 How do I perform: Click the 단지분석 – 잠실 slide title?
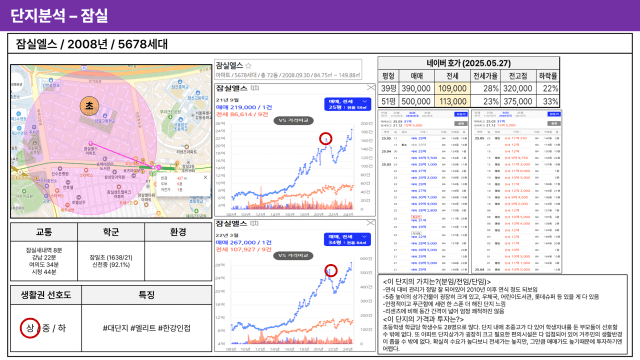click(x=59, y=16)
